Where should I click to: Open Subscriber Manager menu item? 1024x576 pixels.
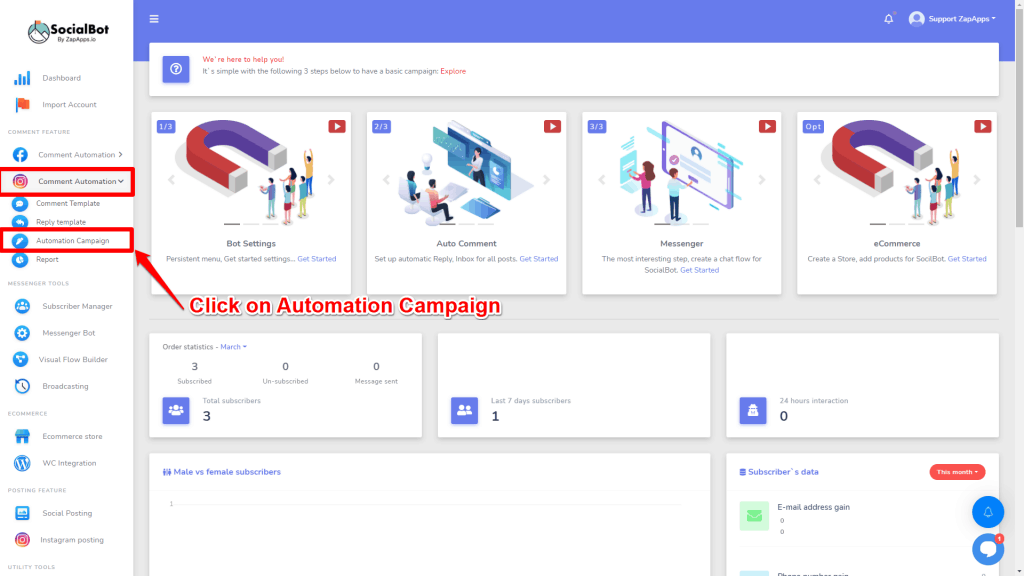pyautogui.click(x=77, y=306)
